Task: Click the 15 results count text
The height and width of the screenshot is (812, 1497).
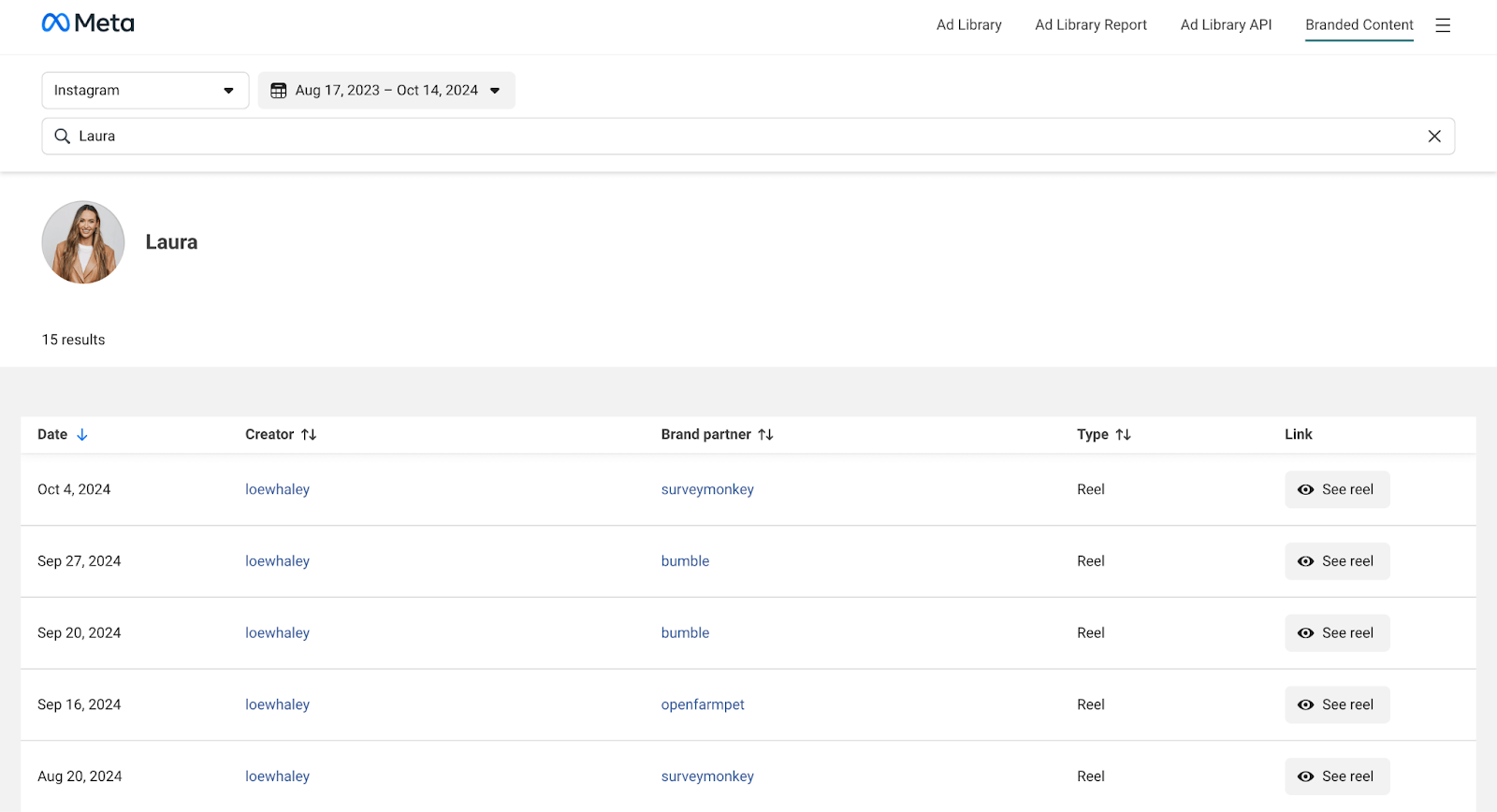Action: point(73,341)
